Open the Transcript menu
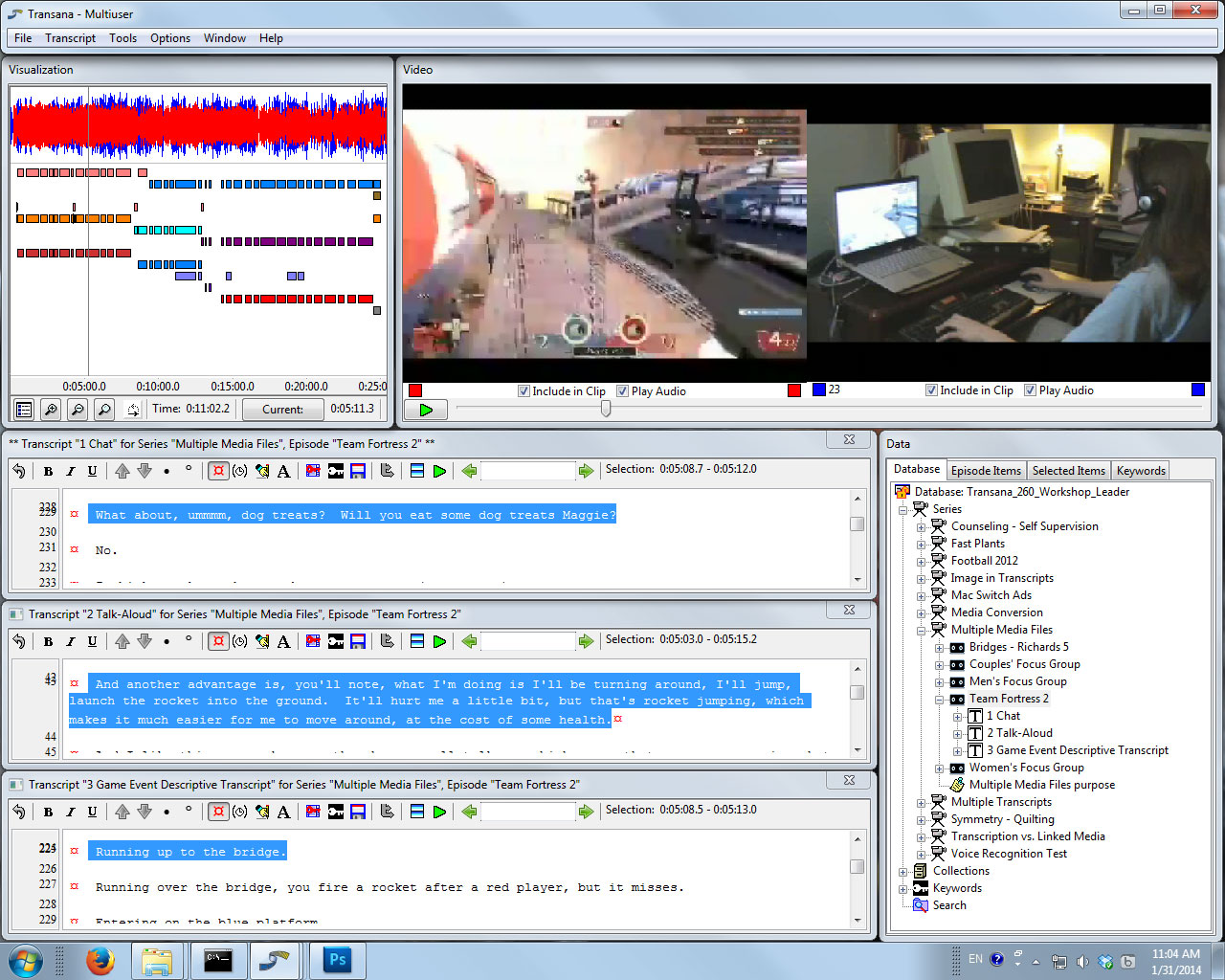Viewport: 1225px width, 980px height. (70, 38)
